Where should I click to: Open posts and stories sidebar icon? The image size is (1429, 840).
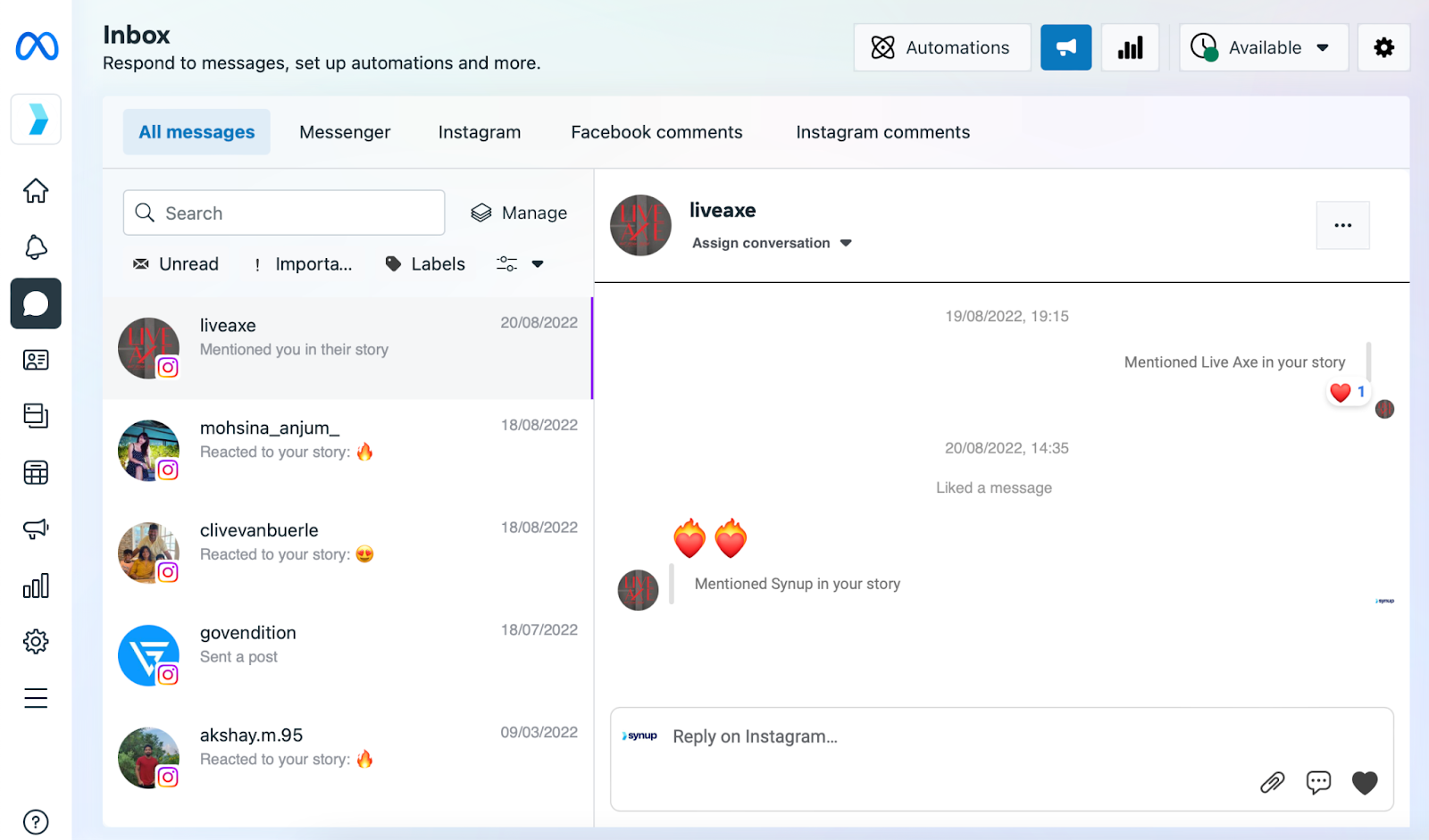pos(36,416)
